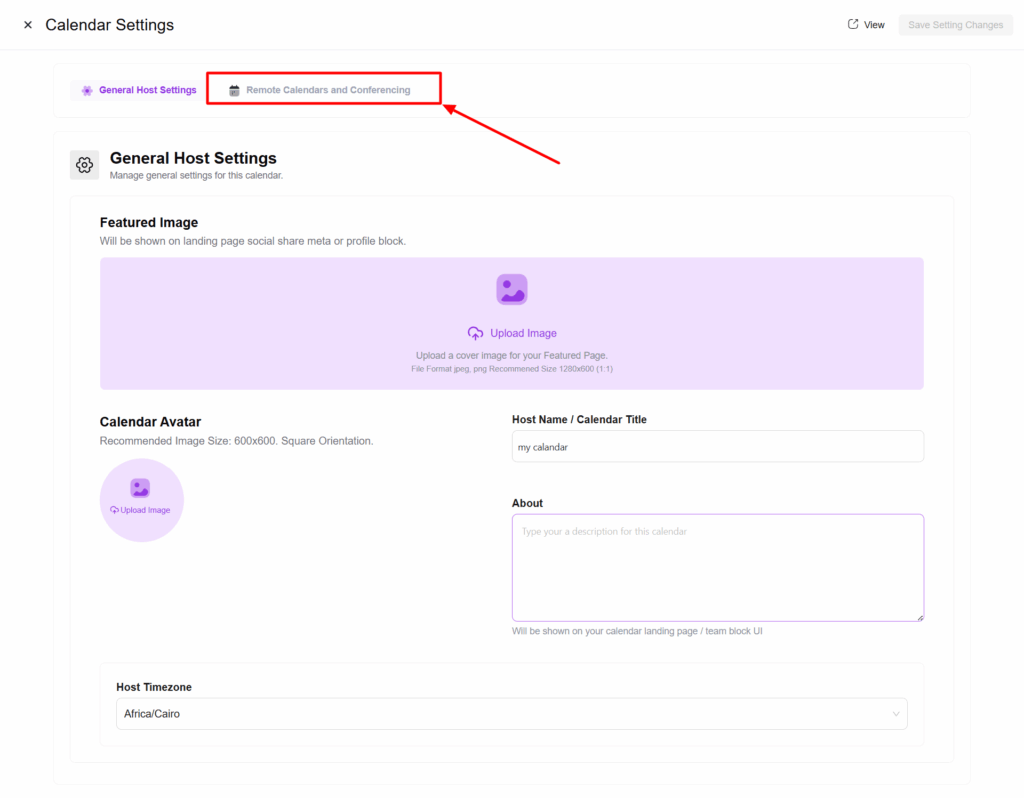
Task: Click the picture icon inside Calendar Avatar circle
Action: click(x=140, y=488)
